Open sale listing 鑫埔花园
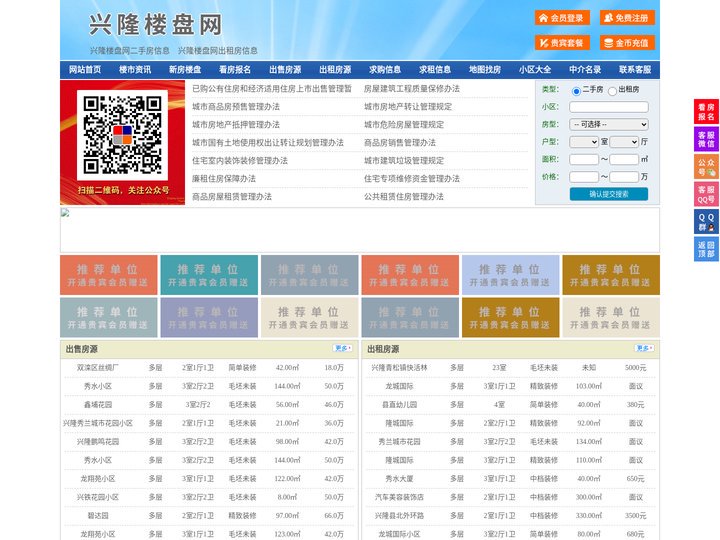 point(98,405)
